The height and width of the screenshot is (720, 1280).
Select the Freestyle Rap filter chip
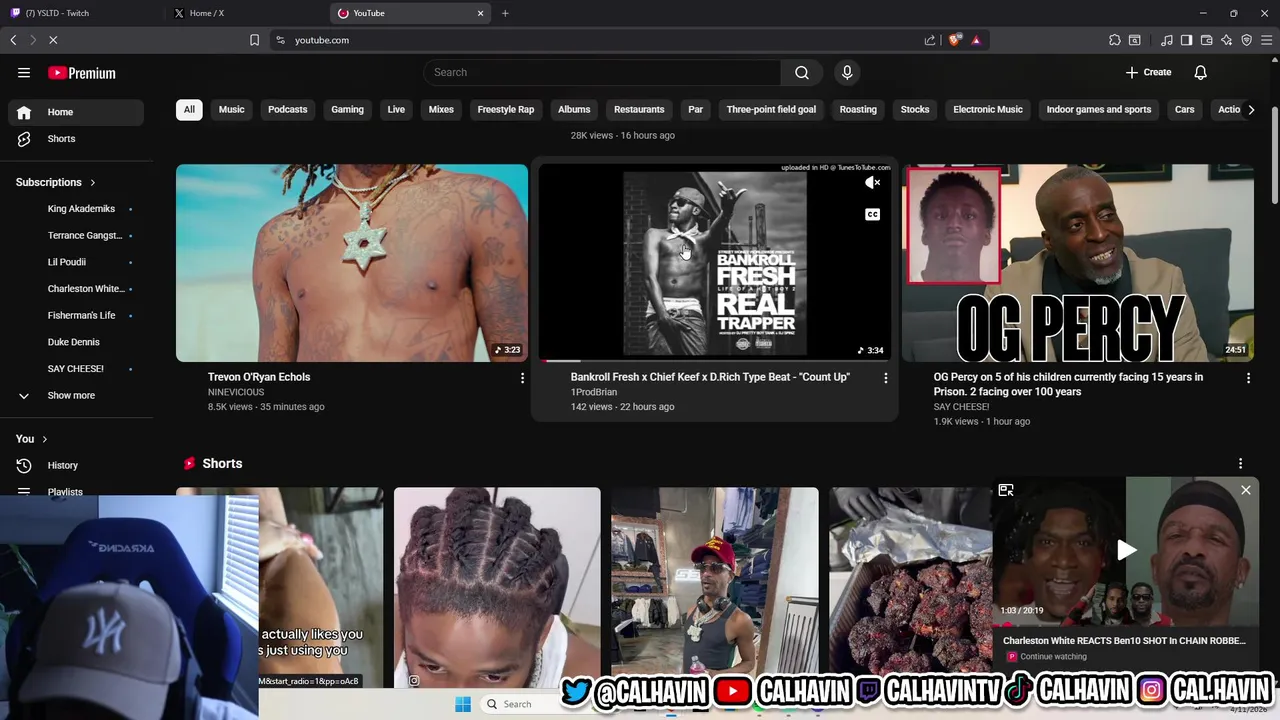(506, 109)
